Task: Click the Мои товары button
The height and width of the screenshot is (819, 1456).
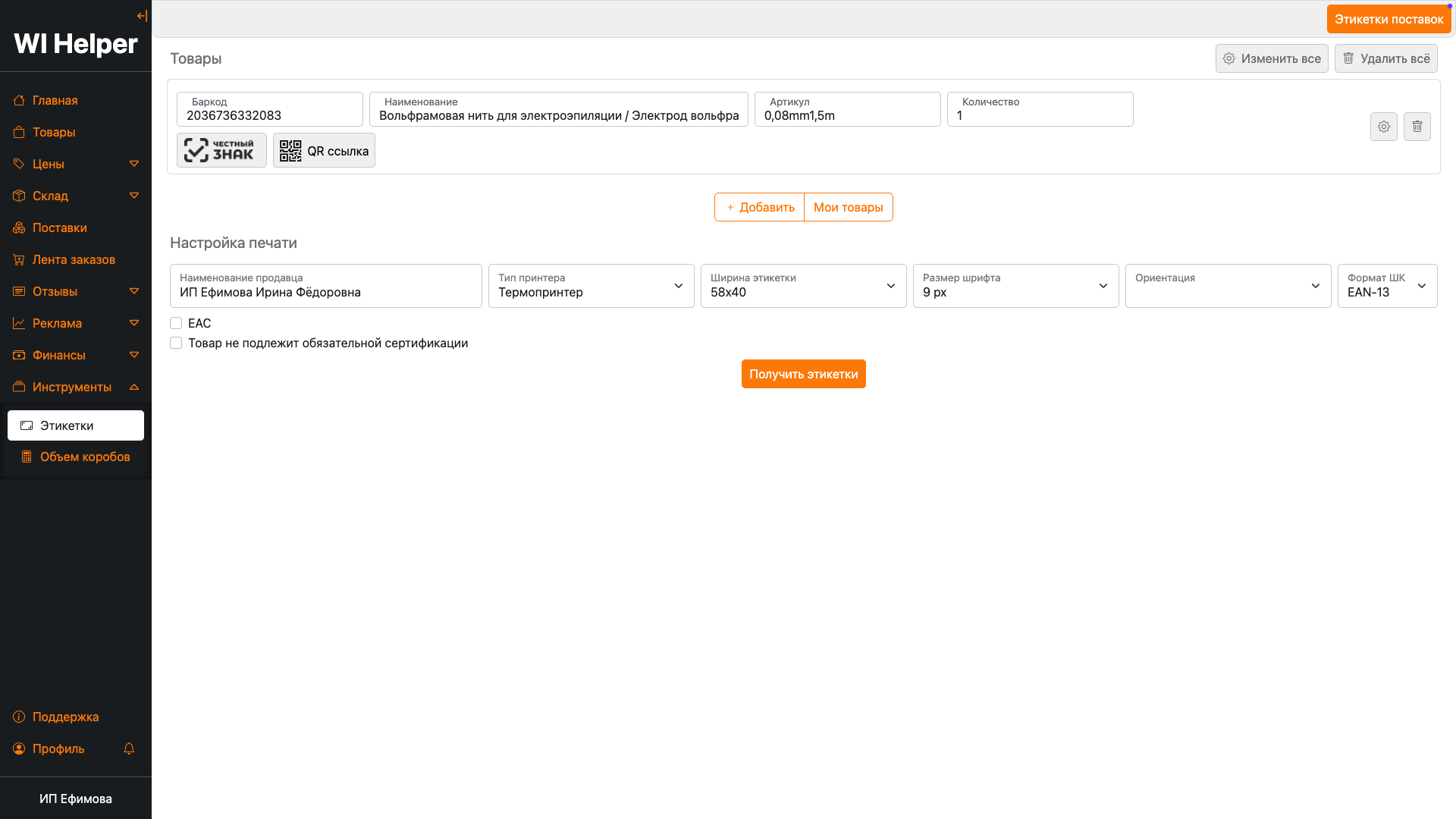Action: (x=848, y=207)
